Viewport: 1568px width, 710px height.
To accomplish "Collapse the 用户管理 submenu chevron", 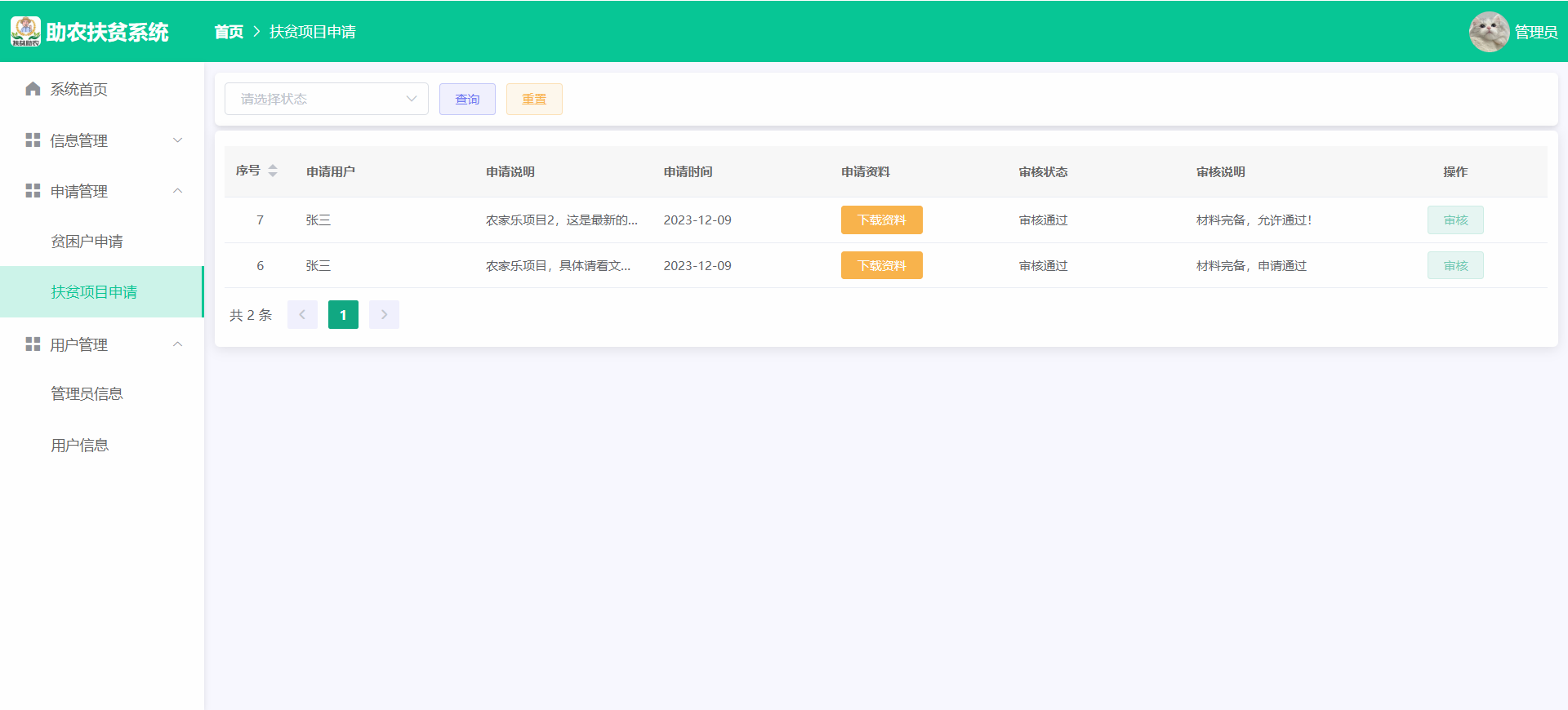I will tap(178, 344).
